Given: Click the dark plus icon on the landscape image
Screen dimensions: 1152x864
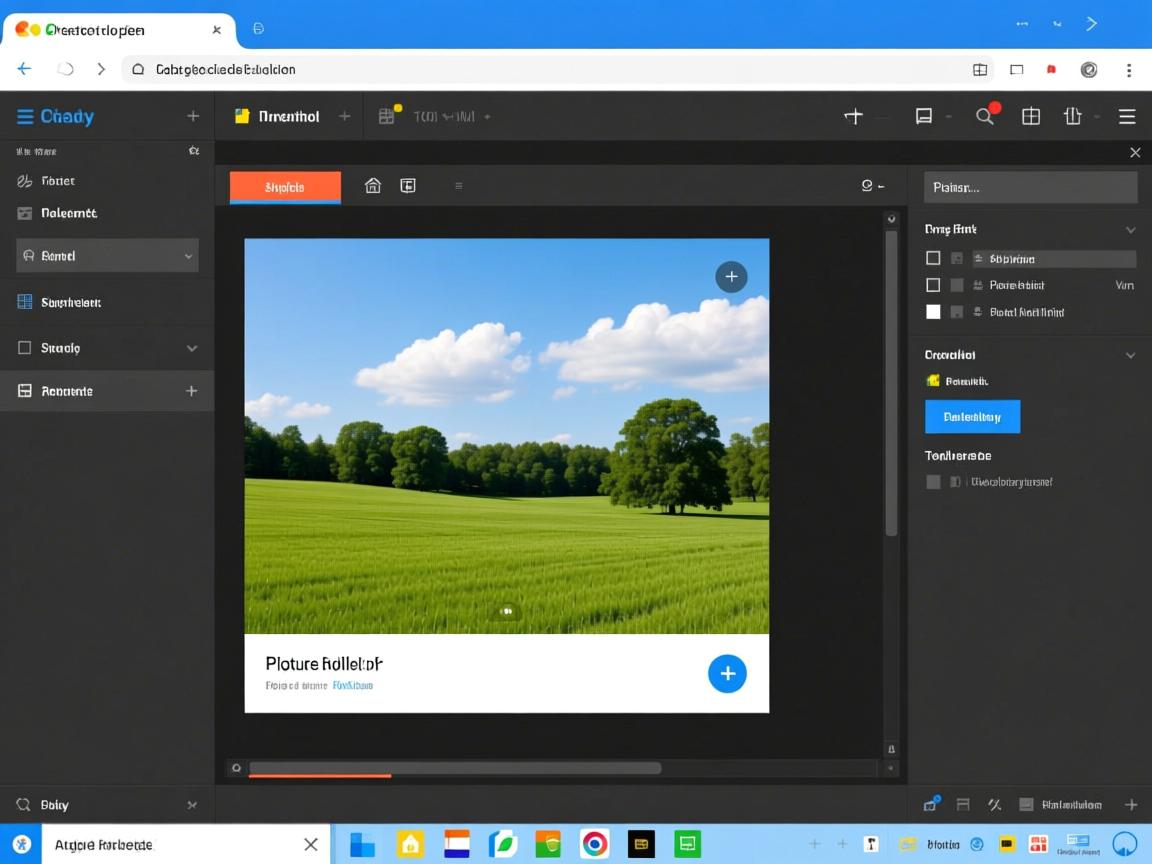Looking at the screenshot, I should [731, 277].
